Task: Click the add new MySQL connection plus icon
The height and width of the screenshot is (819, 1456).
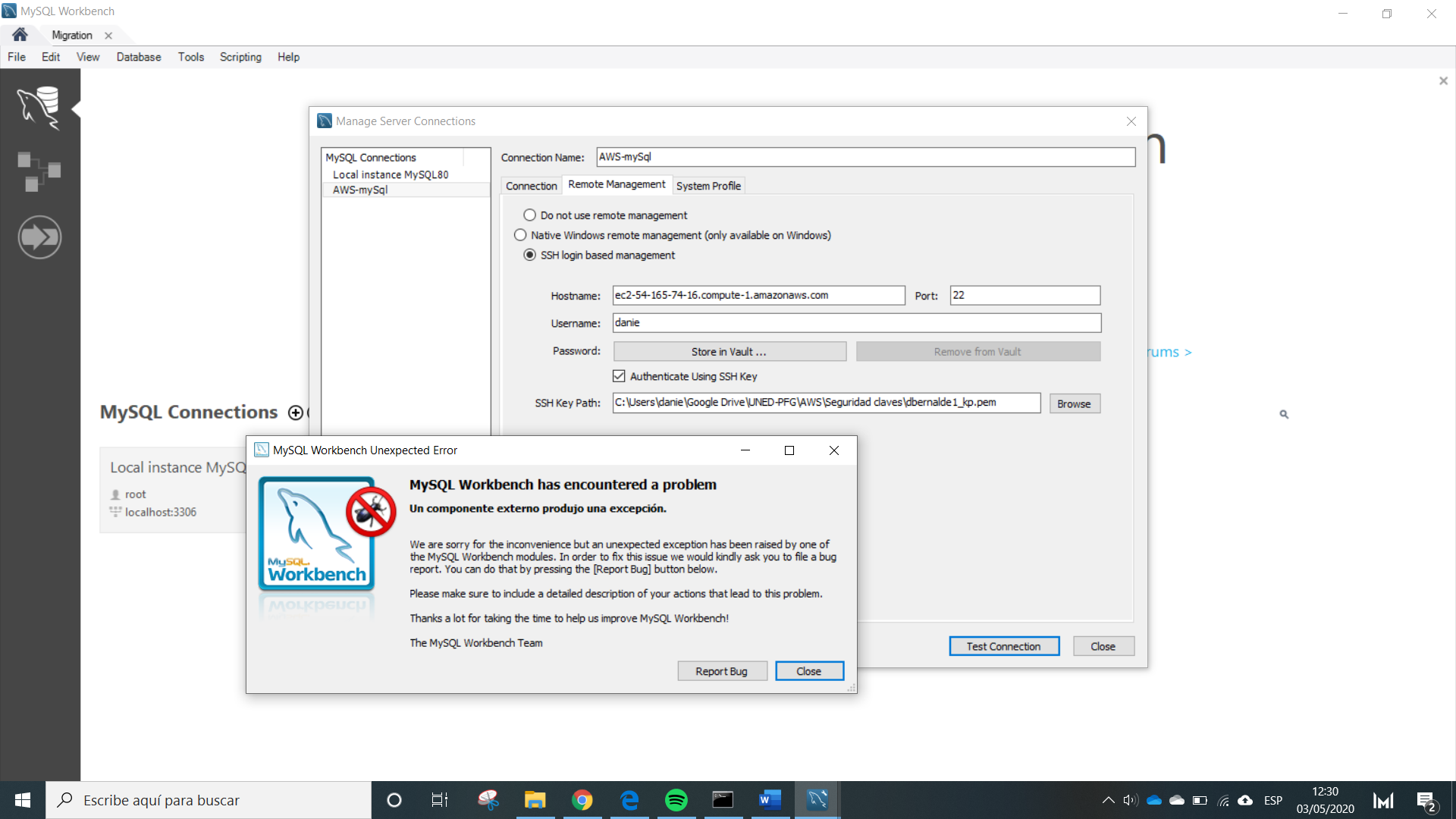Action: coord(296,413)
